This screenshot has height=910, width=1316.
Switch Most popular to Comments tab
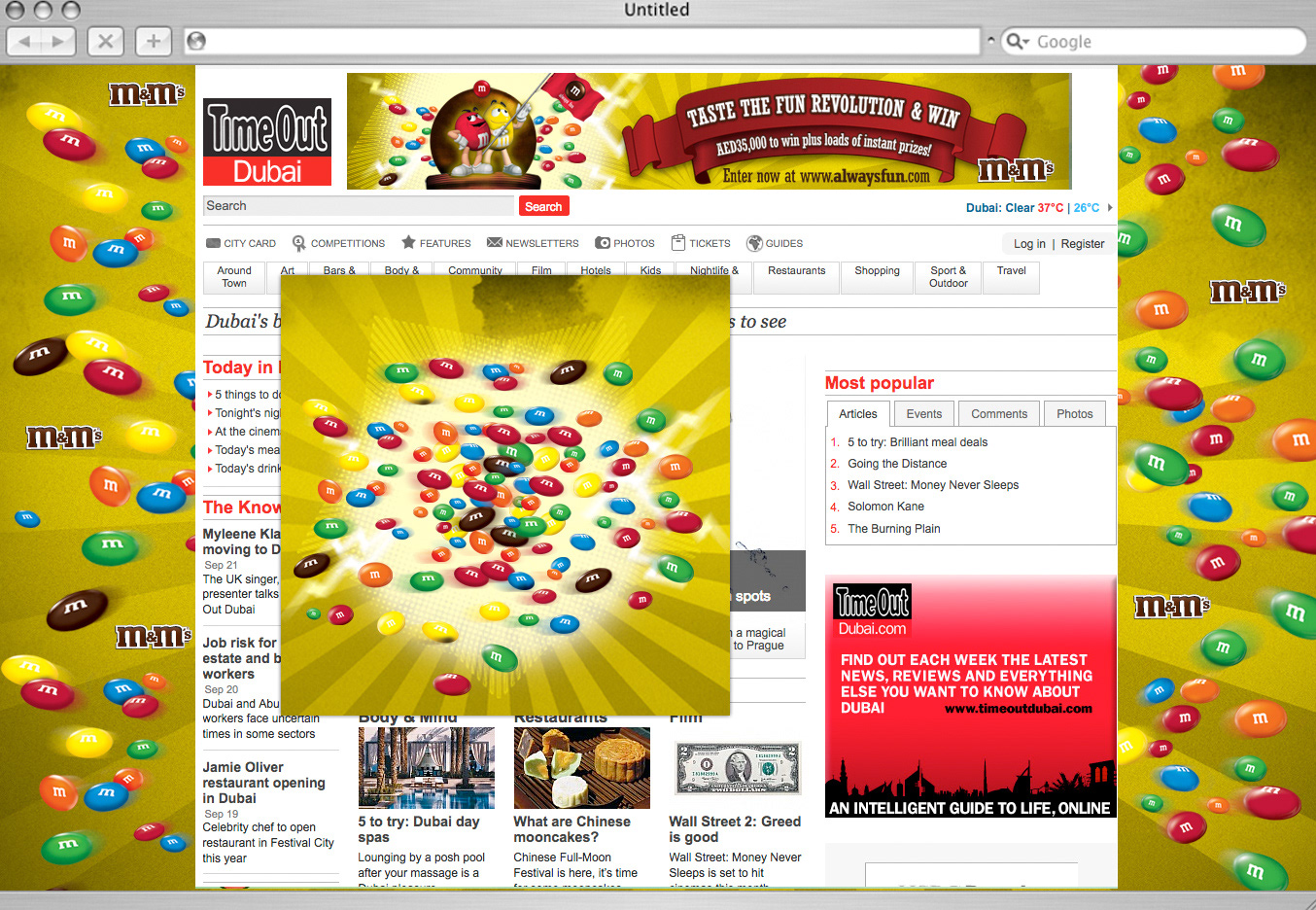[999, 414]
